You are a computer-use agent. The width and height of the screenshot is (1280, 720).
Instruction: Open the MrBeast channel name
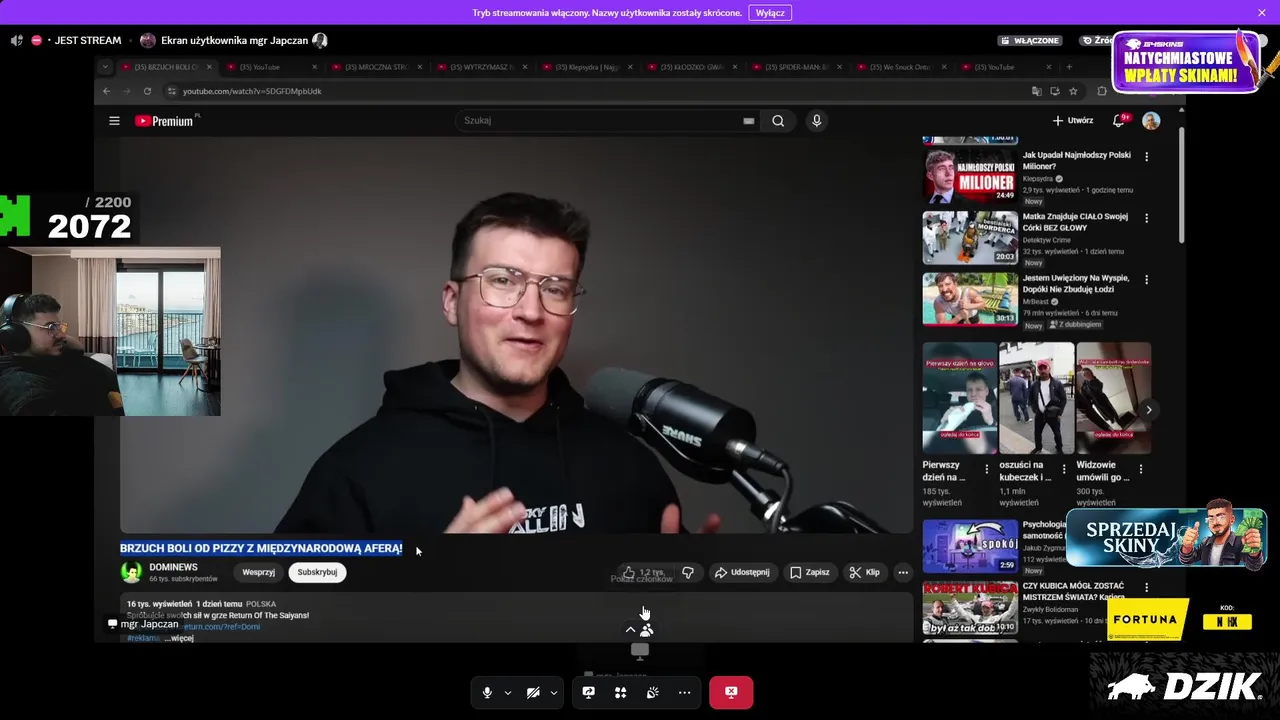(1034, 301)
